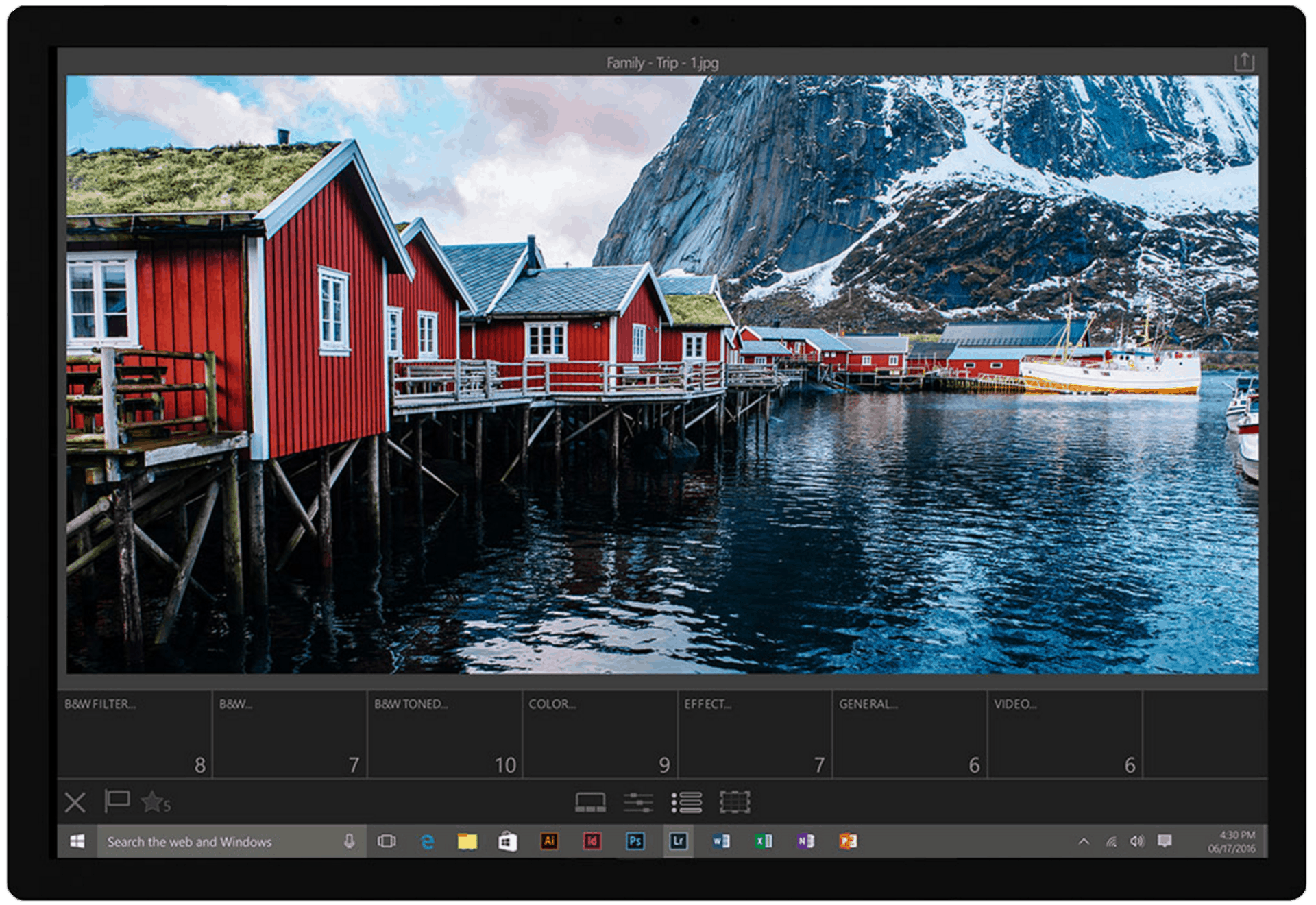Image resolution: width=1316 pixels, height=905 pixels.
Task: Launch Microsoft Excel from taskbar
Action: click(x=764, y=841)
